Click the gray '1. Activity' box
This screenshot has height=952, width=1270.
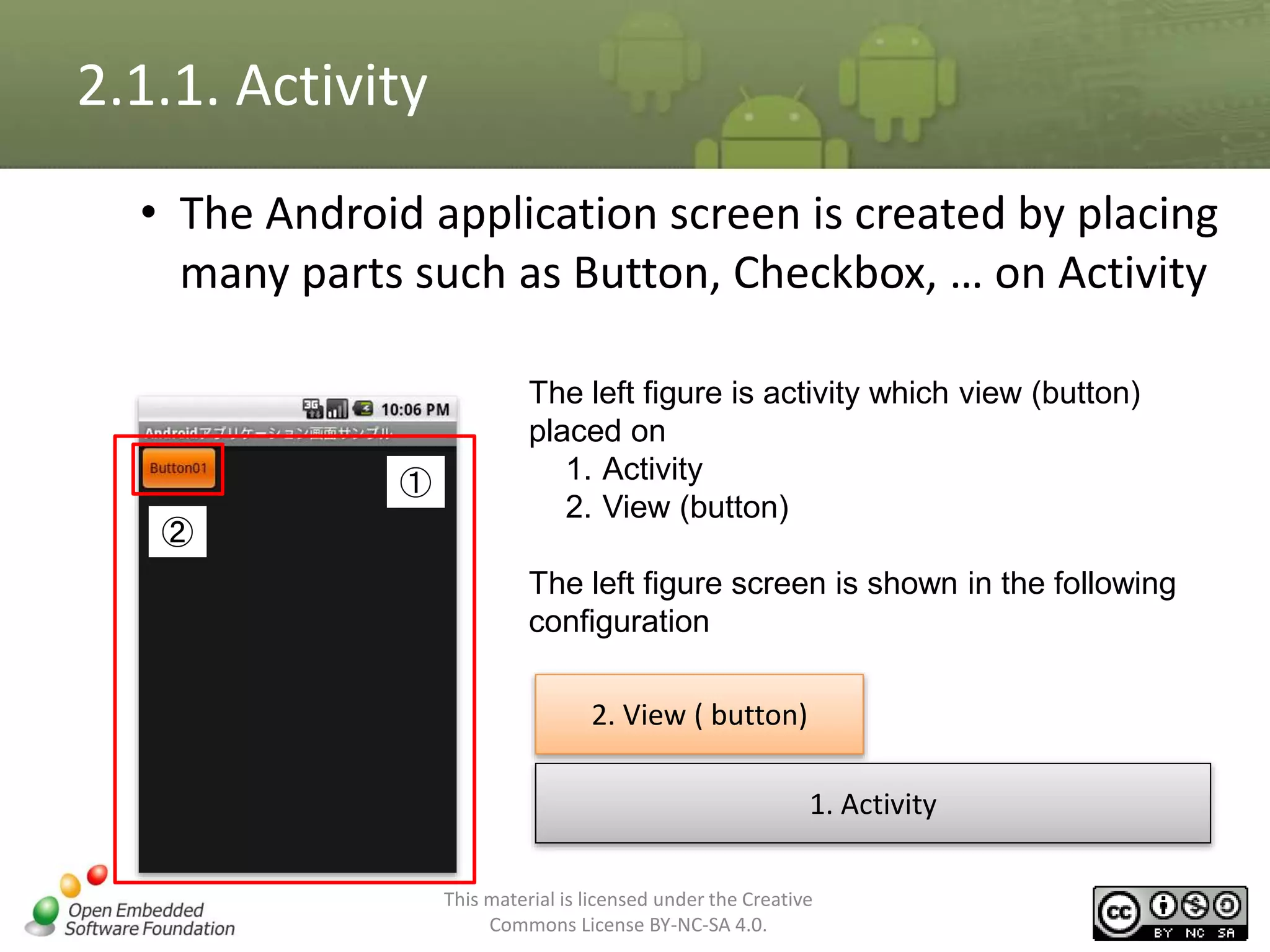(x=873, y=803)
